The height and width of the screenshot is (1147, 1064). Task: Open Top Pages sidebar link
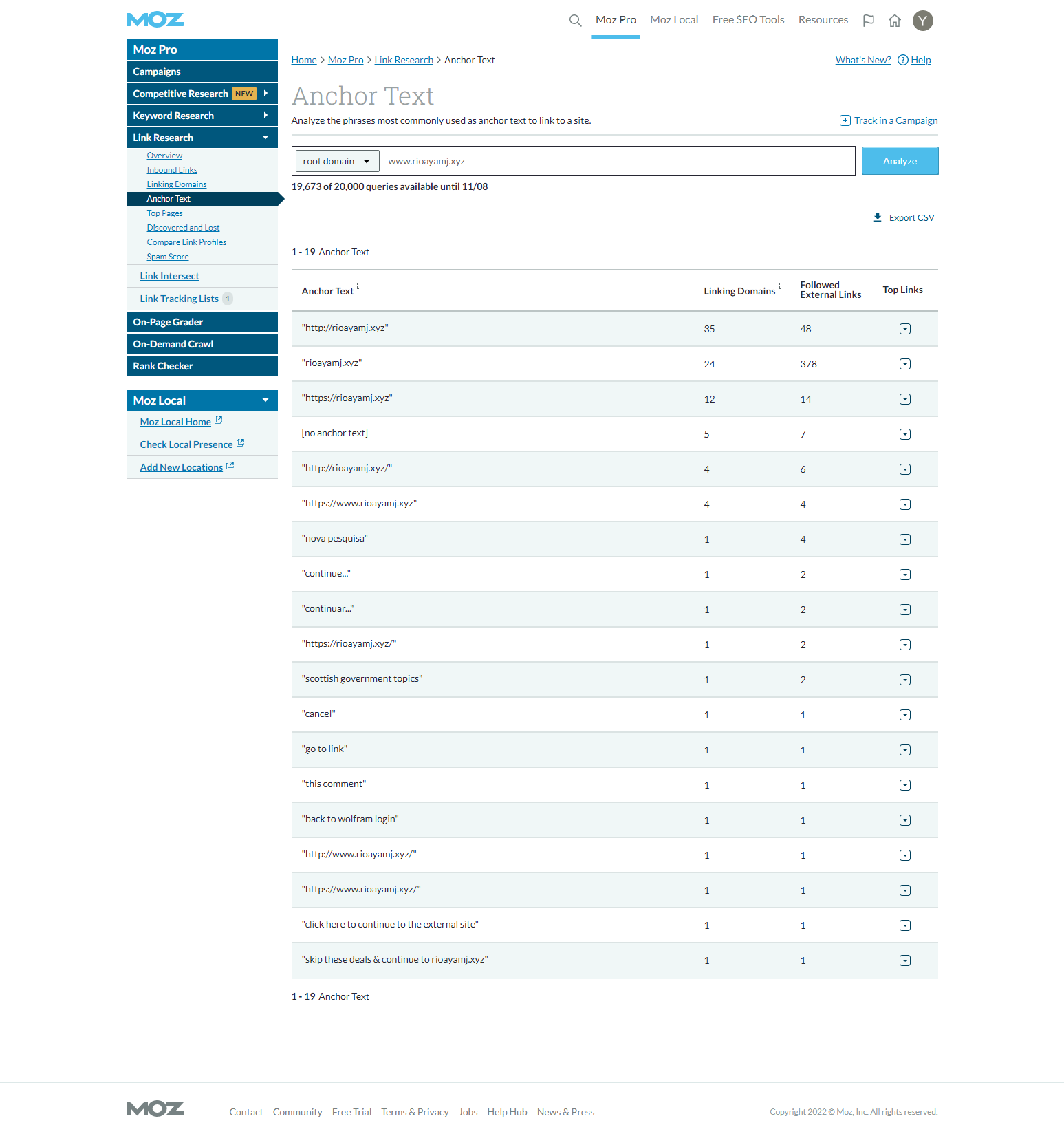coord(164,213)
